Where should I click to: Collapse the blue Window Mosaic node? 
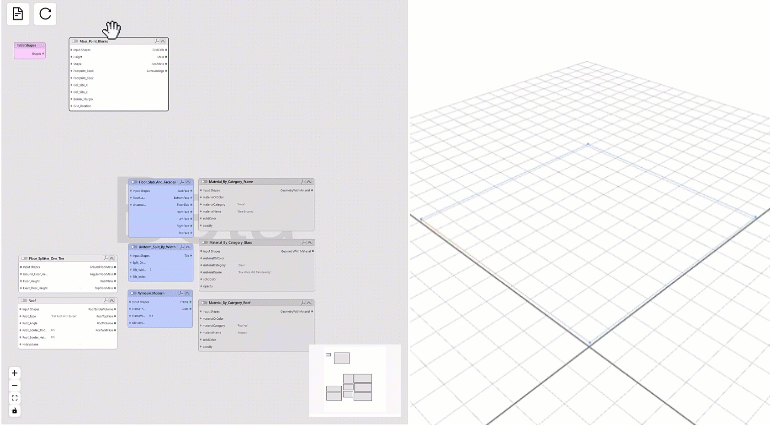[x=188, y=293]
